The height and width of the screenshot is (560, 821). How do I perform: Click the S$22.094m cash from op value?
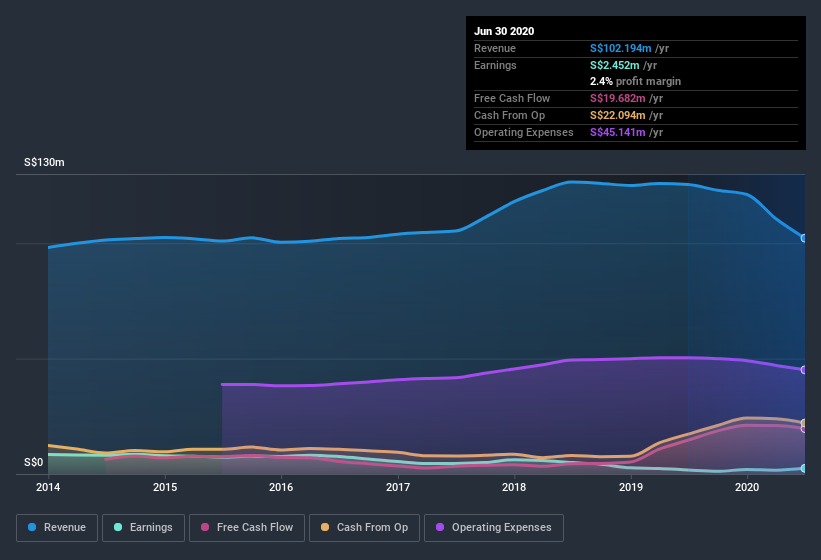pyautogui.click(x=617, y=115)
